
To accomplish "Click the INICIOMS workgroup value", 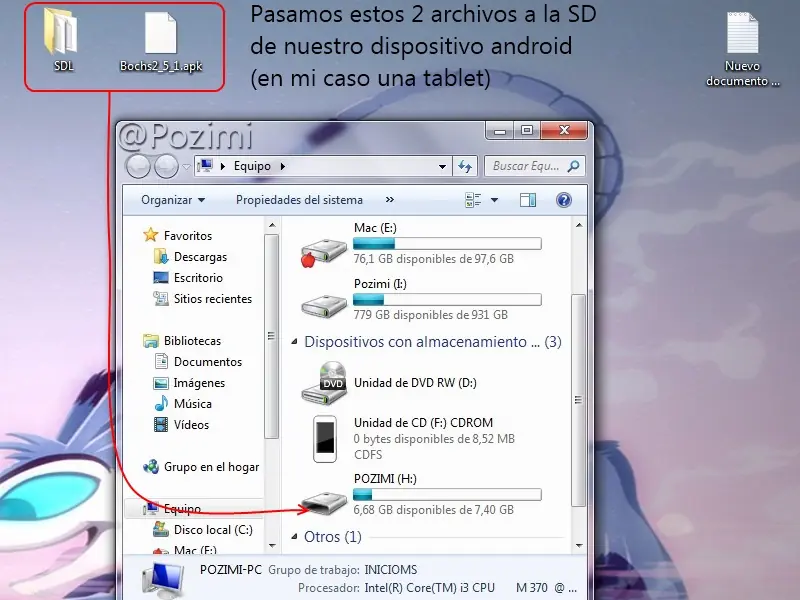I will pyautogui.click(x=390, y=569).
